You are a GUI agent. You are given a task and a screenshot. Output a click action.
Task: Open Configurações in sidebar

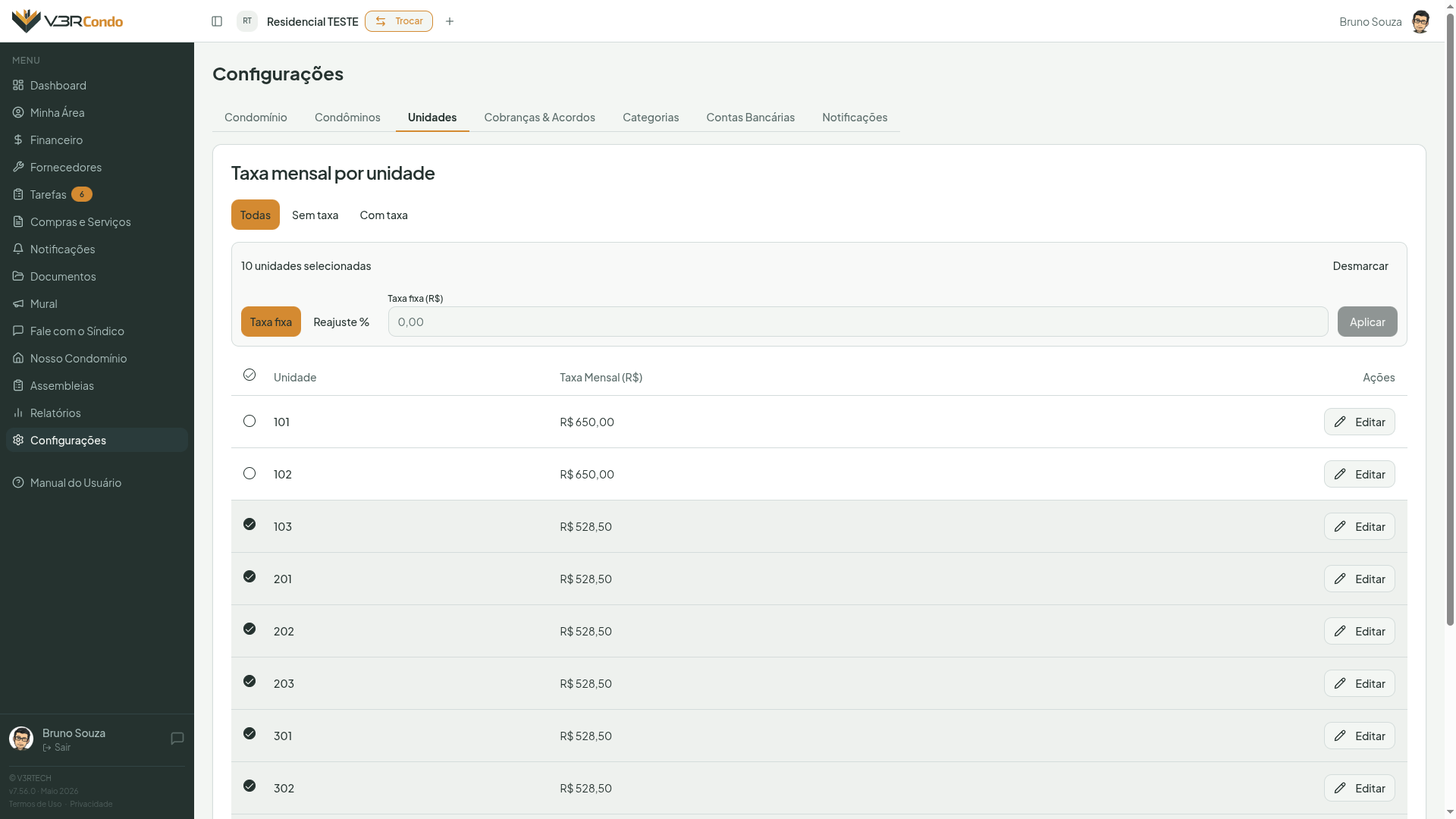tap(97, 440)
